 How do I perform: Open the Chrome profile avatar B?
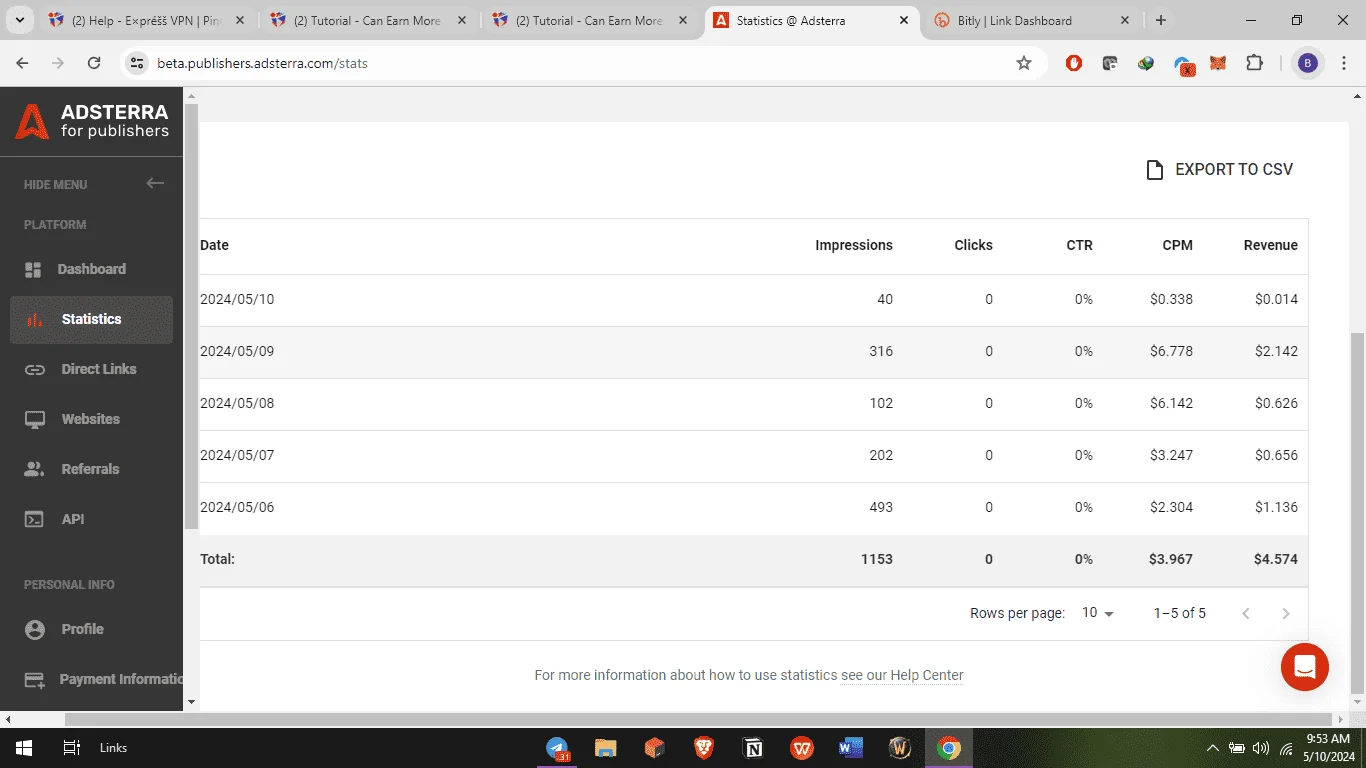point(1308,63)
